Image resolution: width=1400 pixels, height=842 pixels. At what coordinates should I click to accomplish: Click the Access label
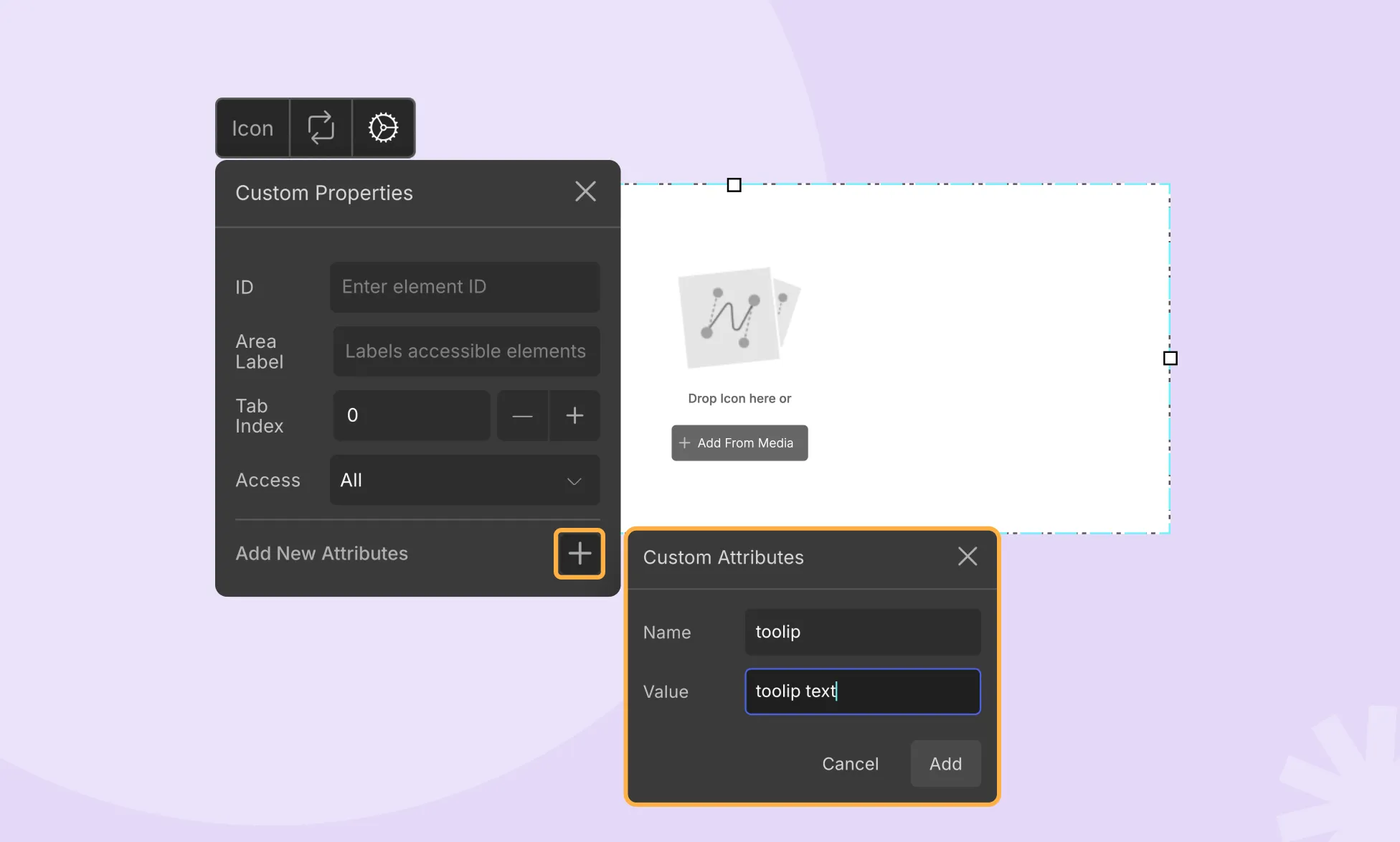click(x=268, y=480)
